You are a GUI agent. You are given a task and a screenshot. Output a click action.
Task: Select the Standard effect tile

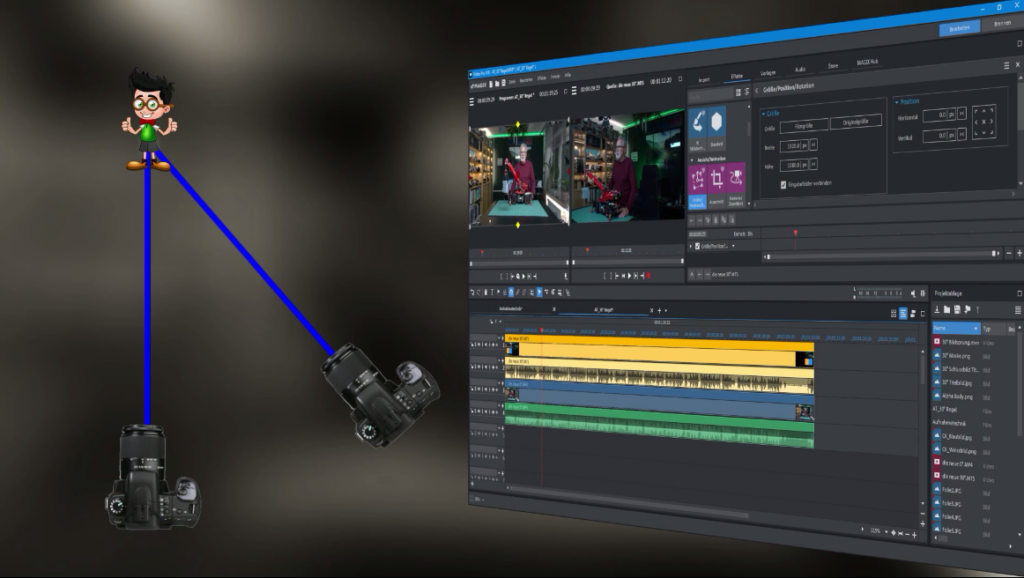coord(716,128)
